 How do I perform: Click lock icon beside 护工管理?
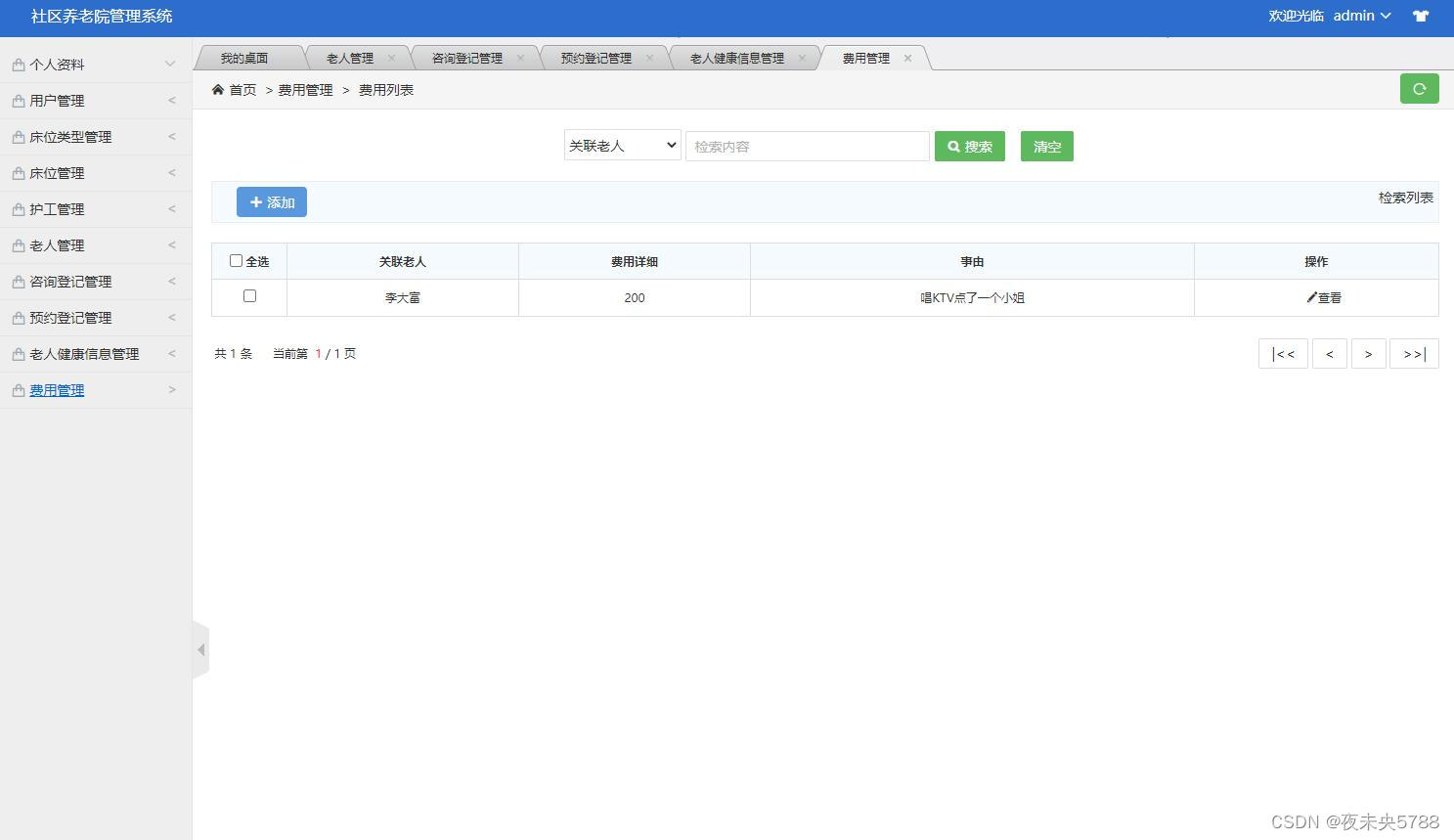pyautogui.click(x=19, y=209)
